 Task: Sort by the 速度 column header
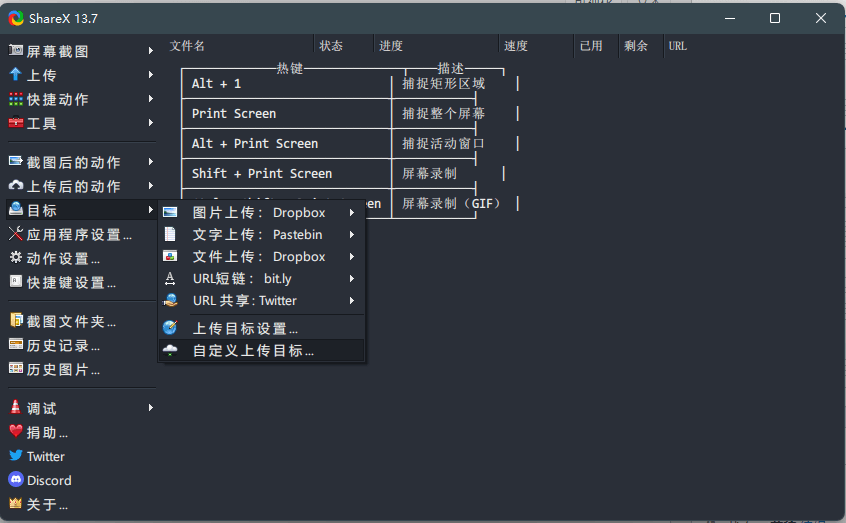pos(536,46)
